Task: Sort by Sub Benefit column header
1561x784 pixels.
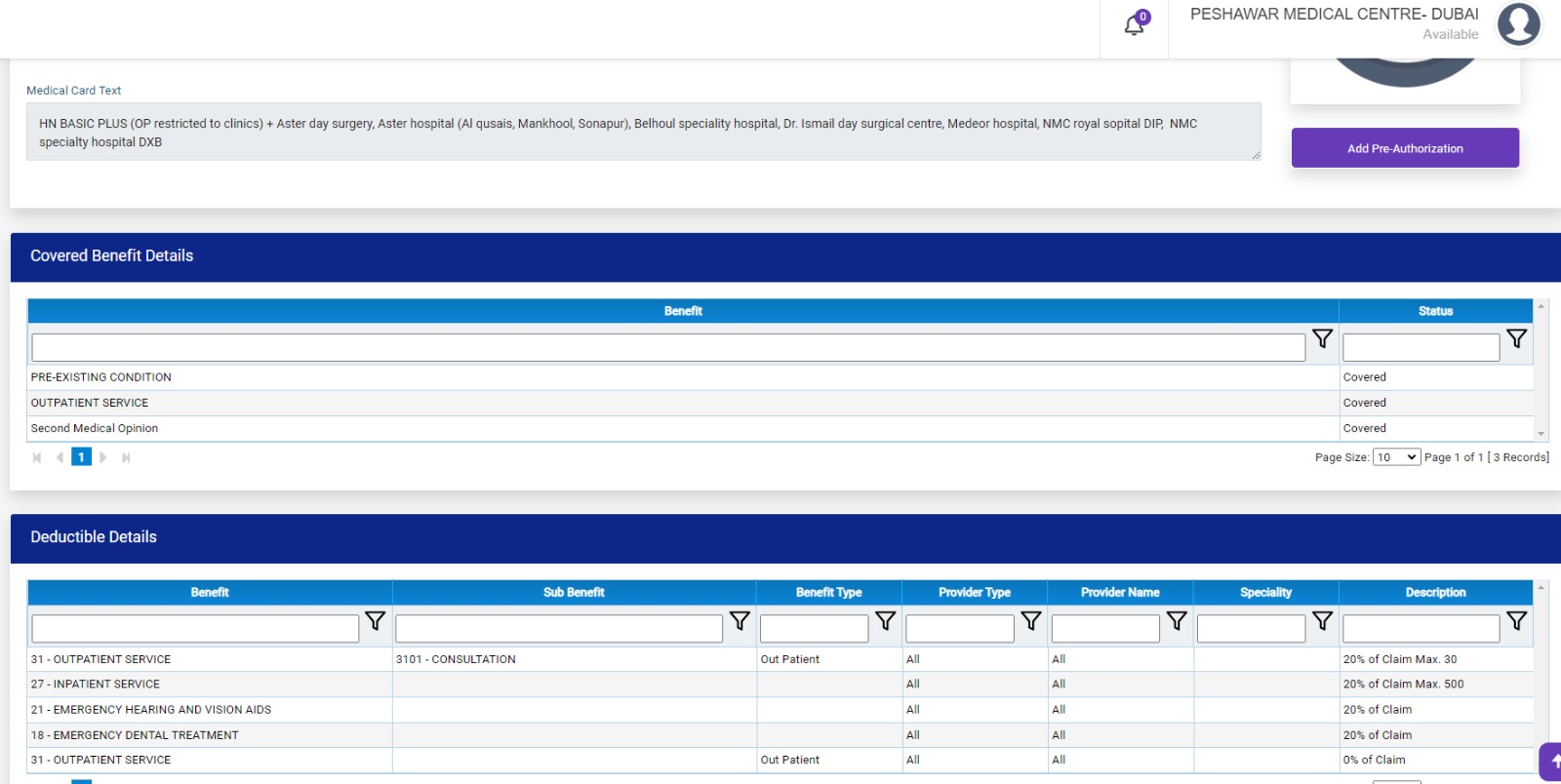Action: (x=574, y=593)
